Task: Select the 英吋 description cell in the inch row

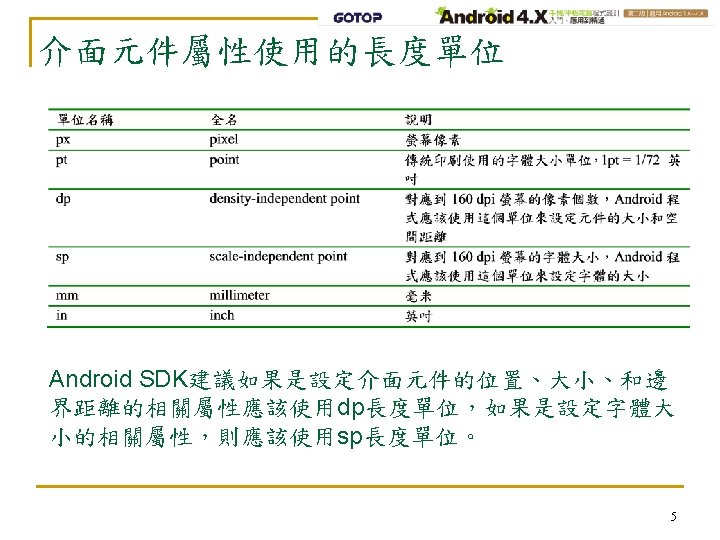Action: pos(418,316)
